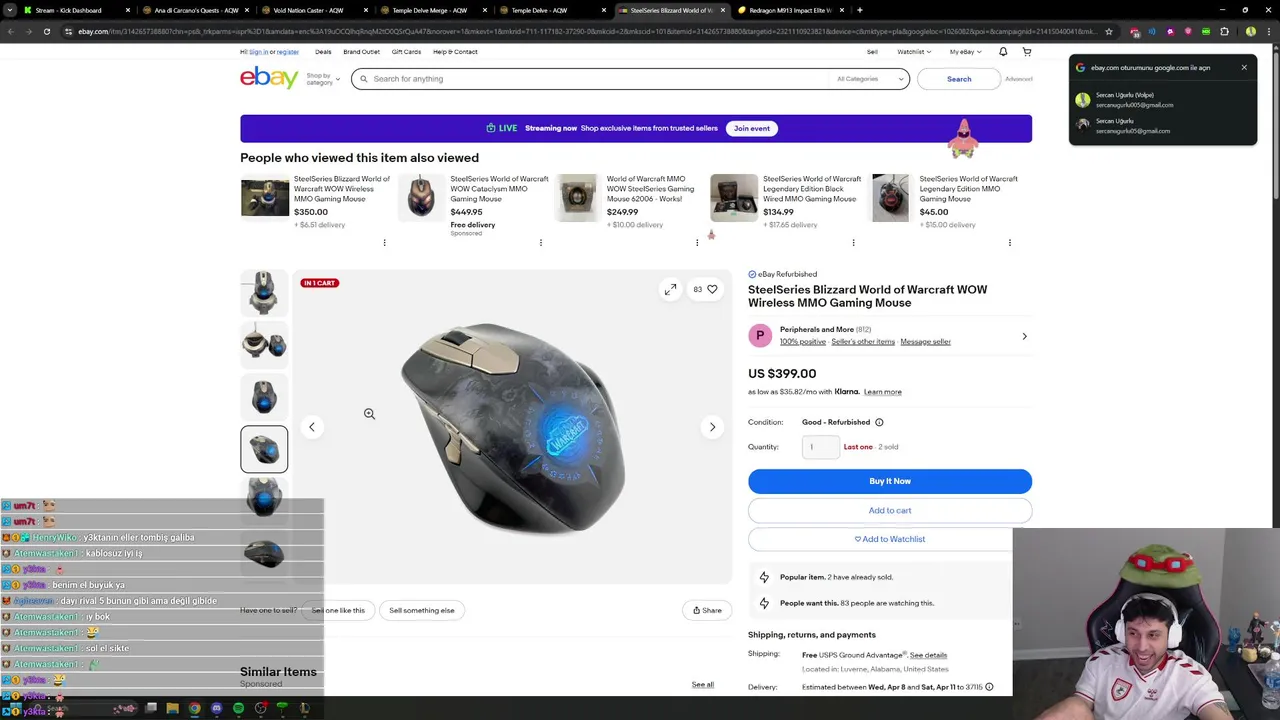Open Help & Contact menu link

click(455, 52)
